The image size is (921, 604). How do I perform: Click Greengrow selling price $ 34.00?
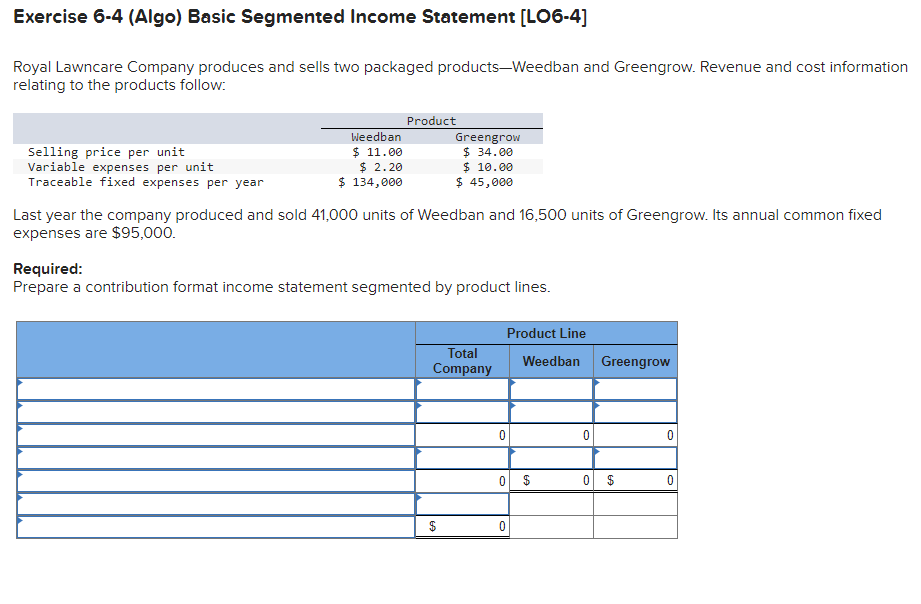click(x=488, y=152)
